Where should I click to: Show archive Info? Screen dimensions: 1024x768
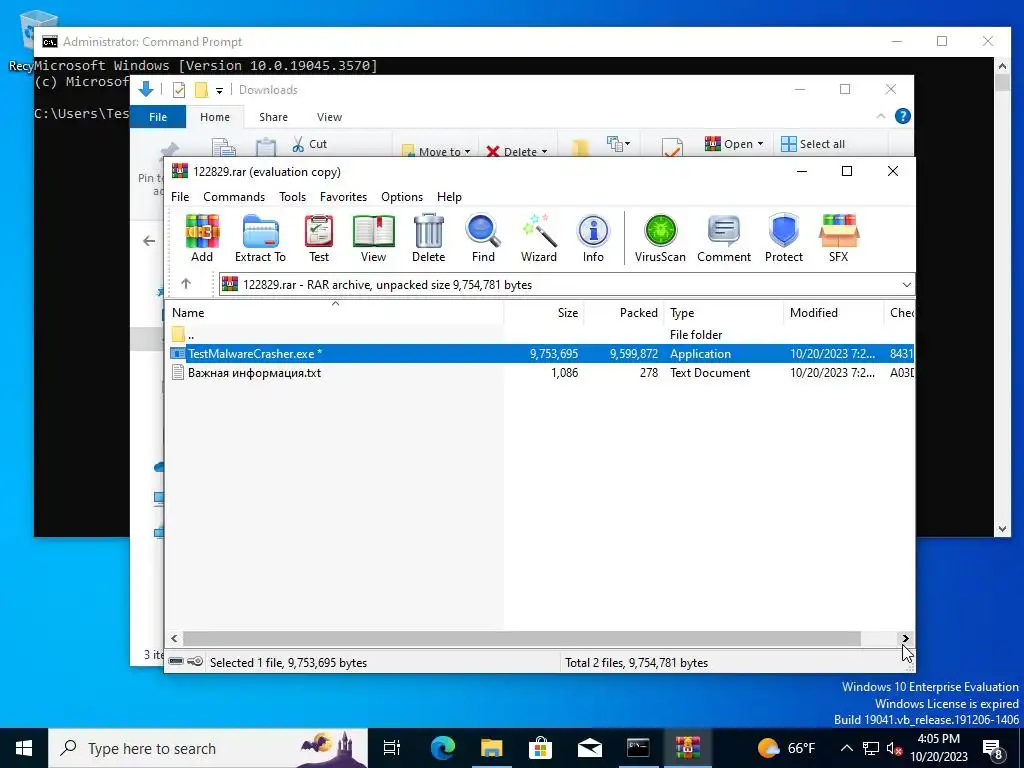[593, 238]
